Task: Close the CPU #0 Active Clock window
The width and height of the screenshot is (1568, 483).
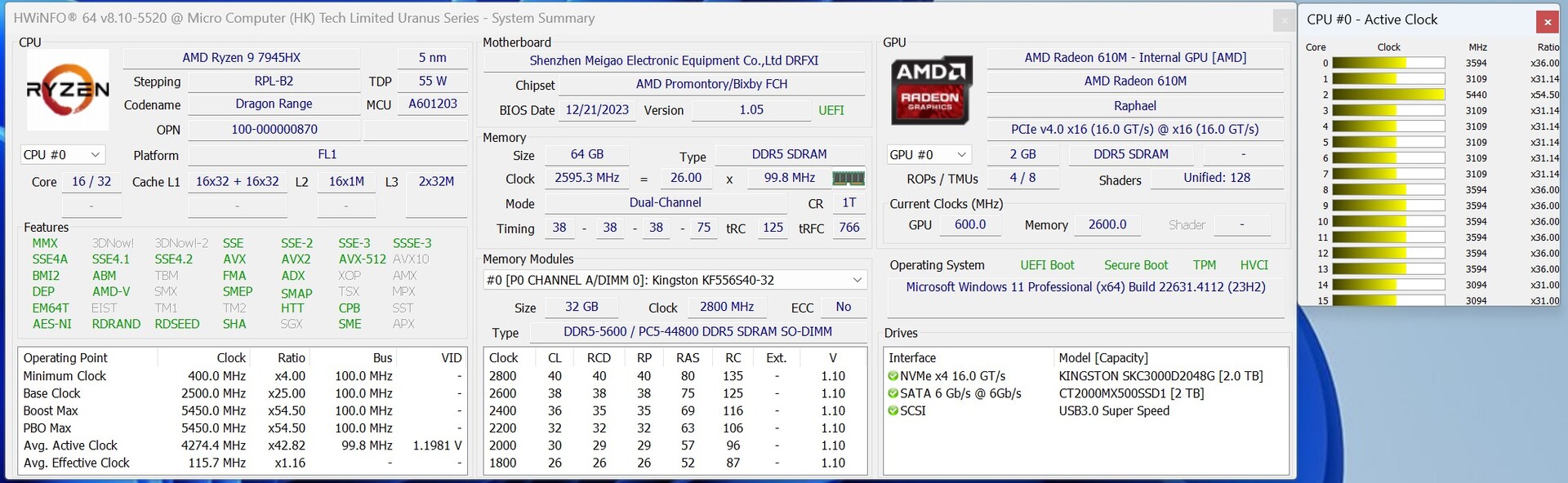Action: click(x=1547, y=21)
